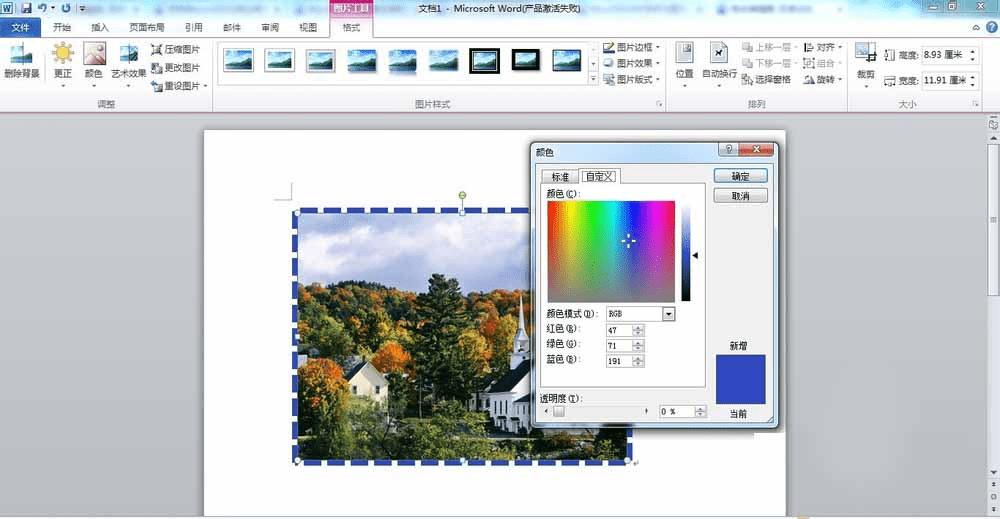Increase the Red value with spinner
Viewport: 1000px width, 519px height.
click(x=638, y=327)
